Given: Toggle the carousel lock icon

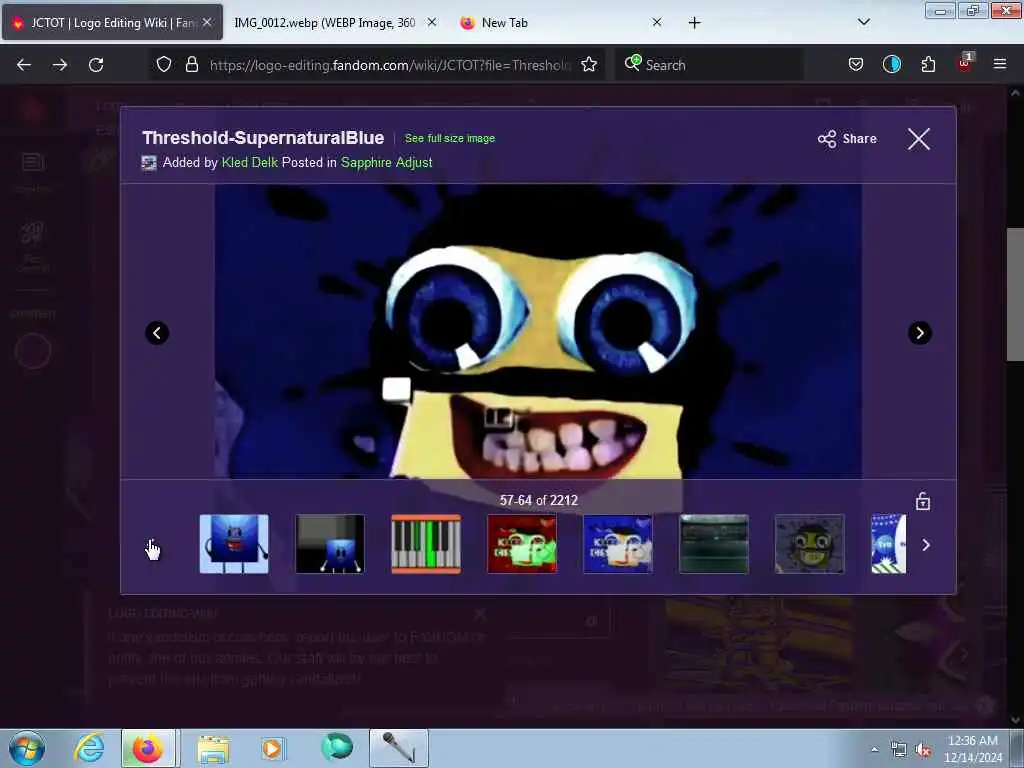Looking at the screenshot, I should (x=923, y=501).
